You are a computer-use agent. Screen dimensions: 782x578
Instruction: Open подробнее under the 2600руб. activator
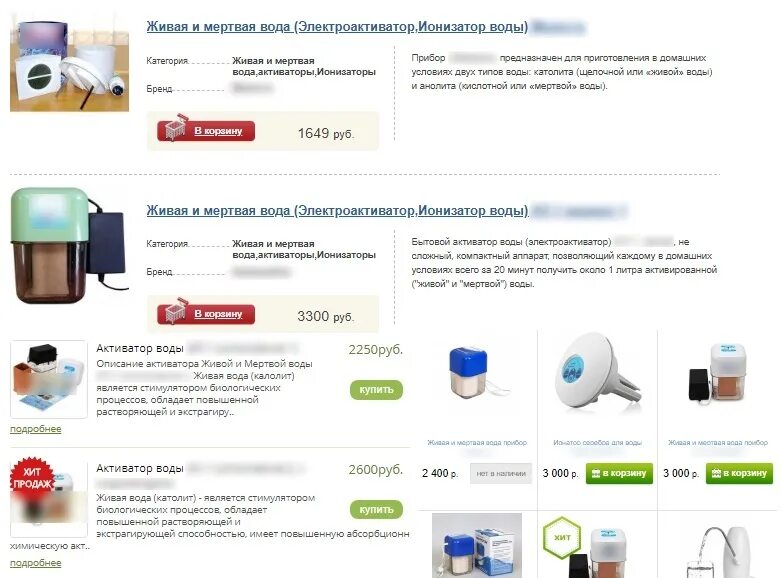click(x=35, y=563)
